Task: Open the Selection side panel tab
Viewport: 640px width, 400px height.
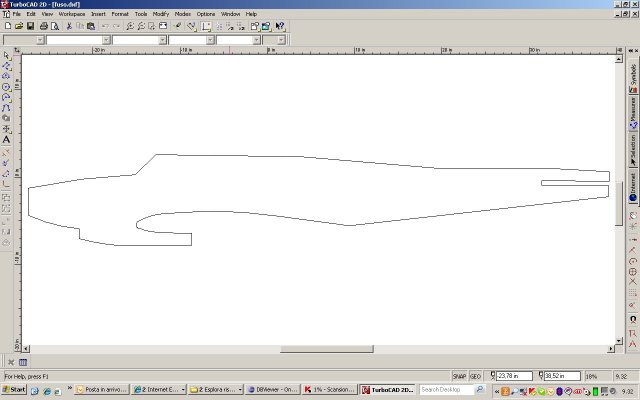Action: 633,151
